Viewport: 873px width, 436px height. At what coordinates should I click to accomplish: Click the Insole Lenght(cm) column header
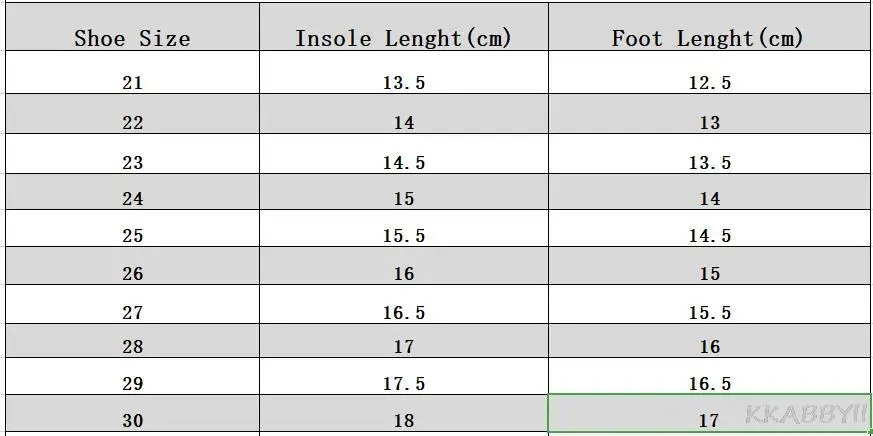pyautogui.click(x=403, y=39)
